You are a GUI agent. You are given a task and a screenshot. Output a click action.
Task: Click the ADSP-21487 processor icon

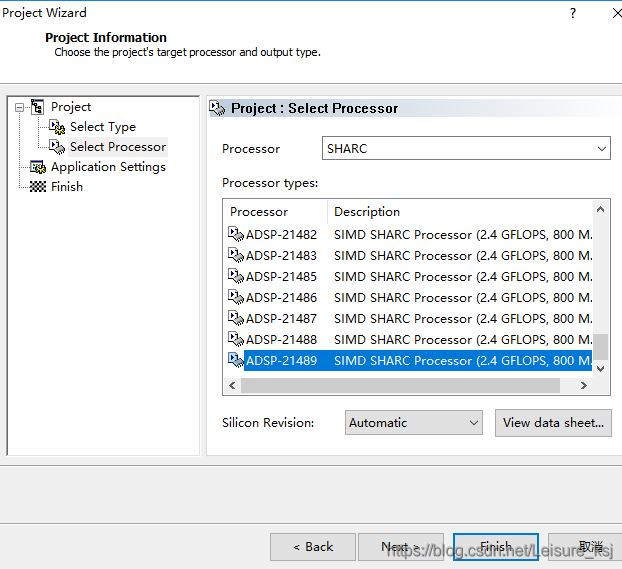coord(236,318)
